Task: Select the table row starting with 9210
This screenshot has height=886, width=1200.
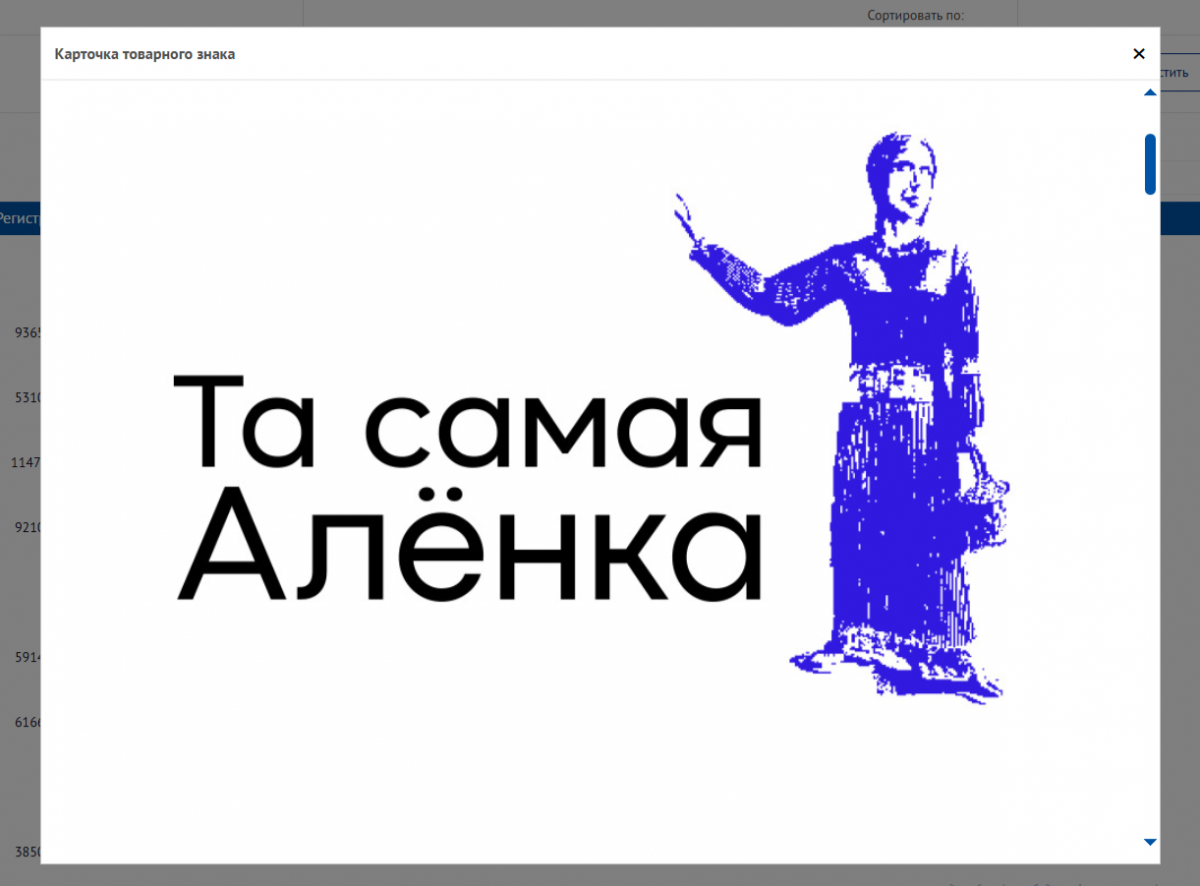Action: pyautogui.click(x=26, y=527)
